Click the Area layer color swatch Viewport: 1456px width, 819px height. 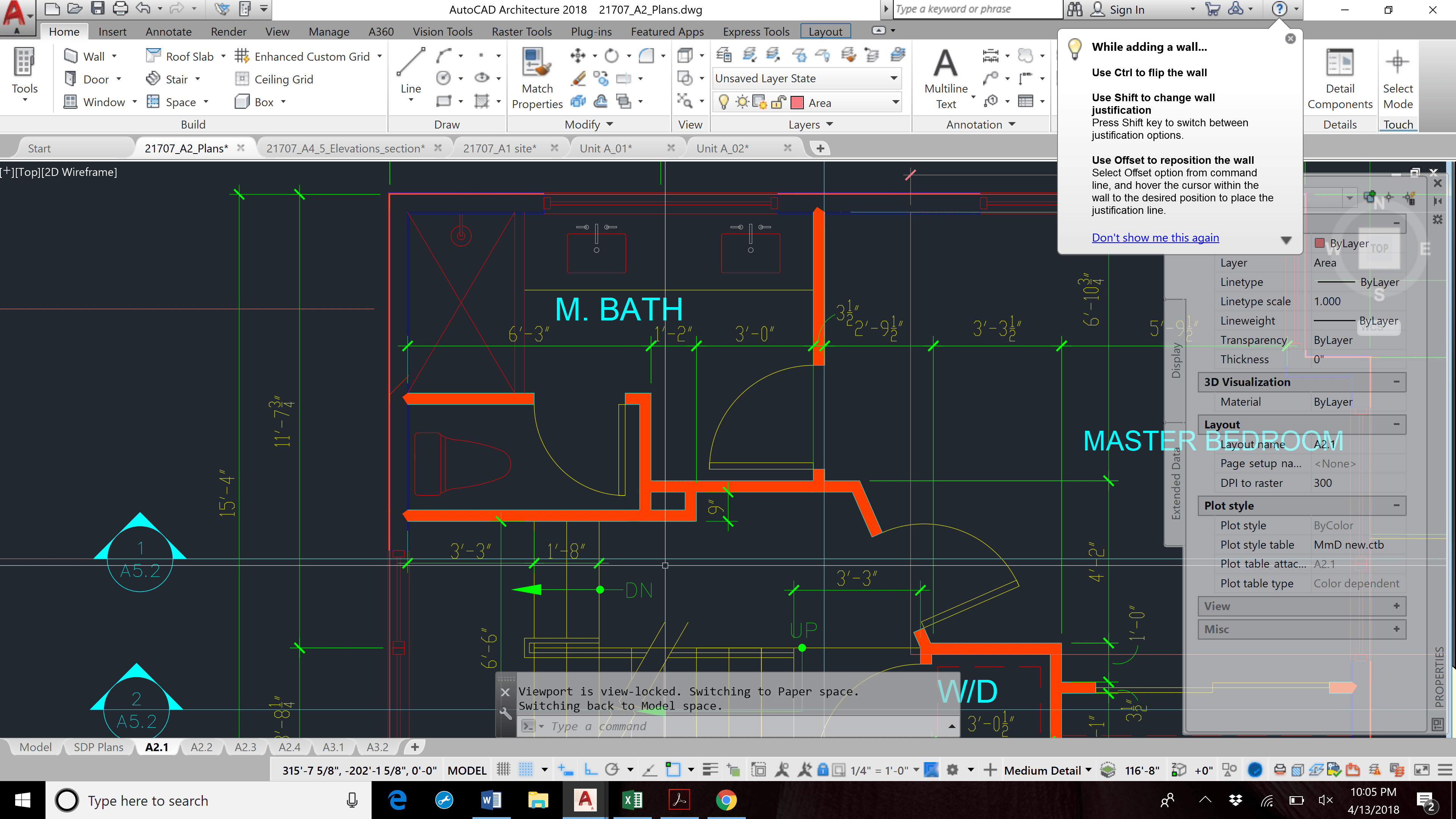pyautogui.click(x=797, y=102)
